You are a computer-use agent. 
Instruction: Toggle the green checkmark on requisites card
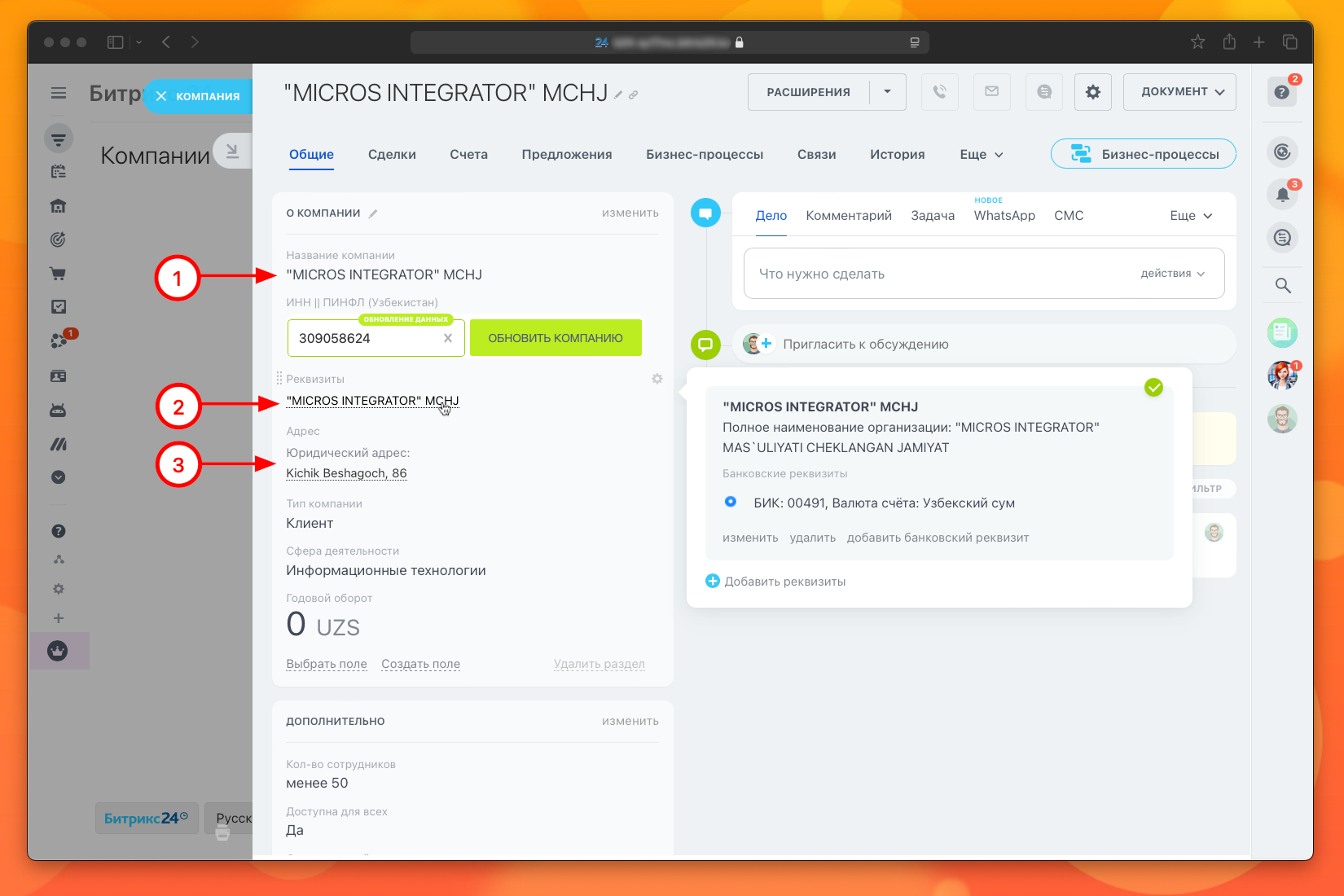point(1153,388)
